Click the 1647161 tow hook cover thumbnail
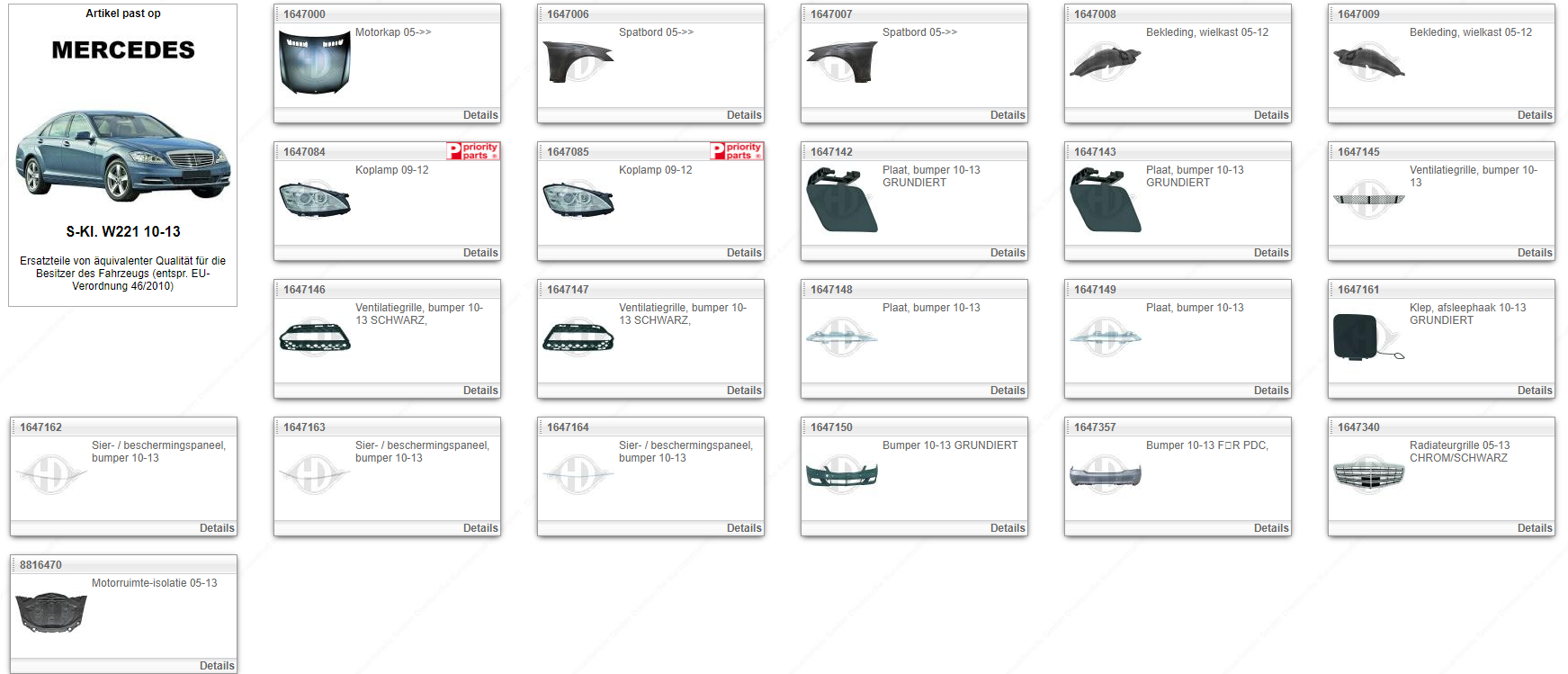The image size is (1568, 674). (x=1369, y=337)
